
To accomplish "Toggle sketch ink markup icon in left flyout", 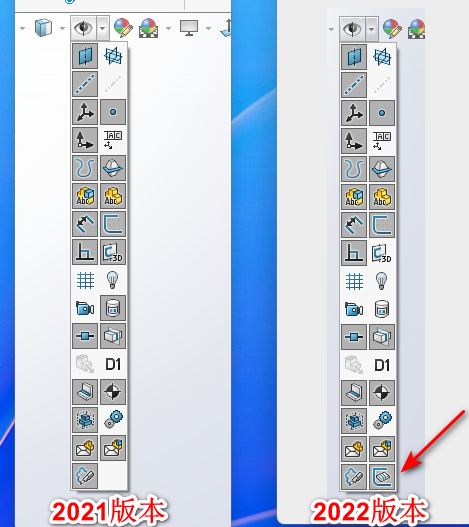I will coord(85,476).
